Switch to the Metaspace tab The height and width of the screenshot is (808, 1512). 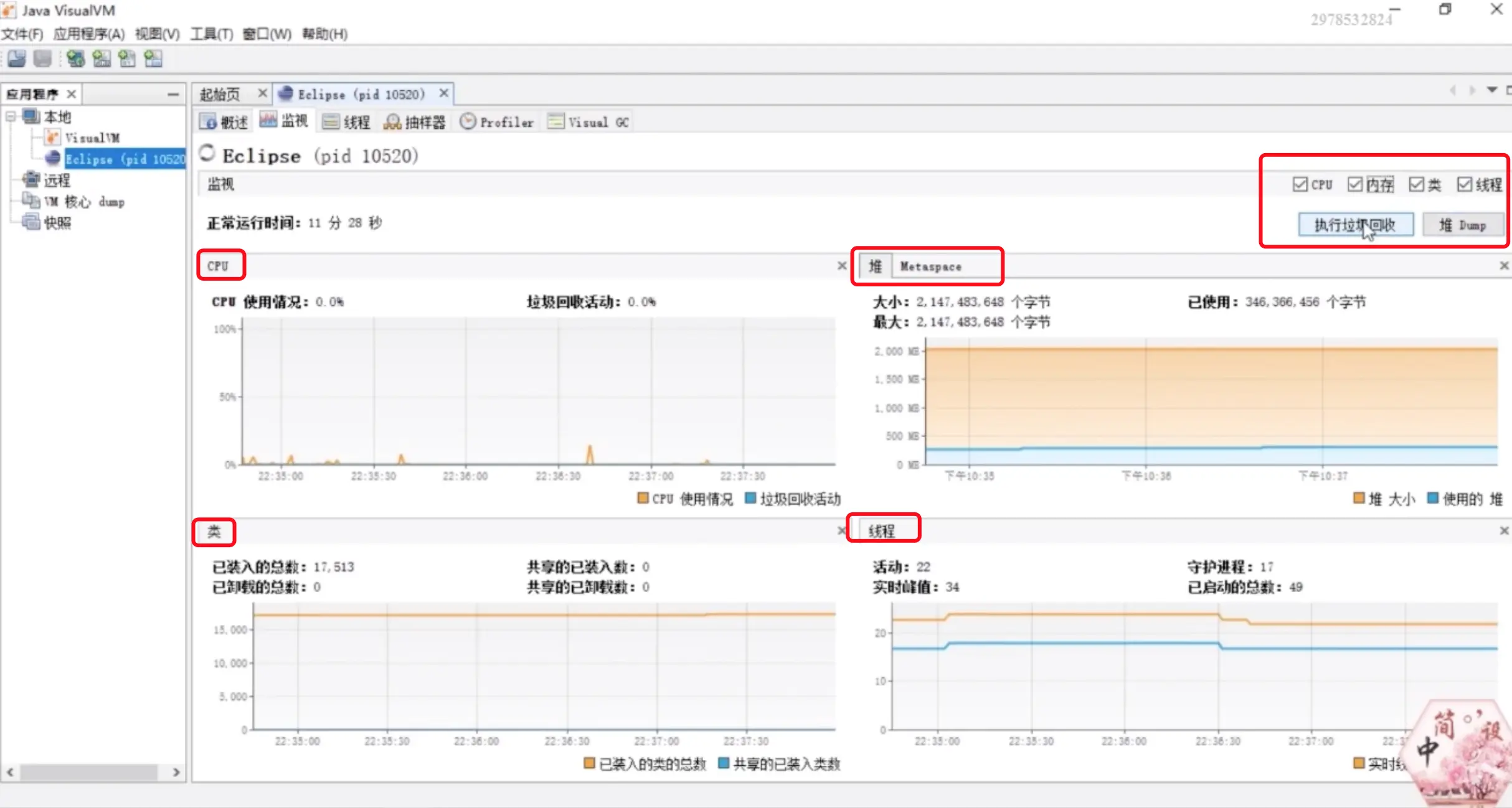(x=930, y=266)
